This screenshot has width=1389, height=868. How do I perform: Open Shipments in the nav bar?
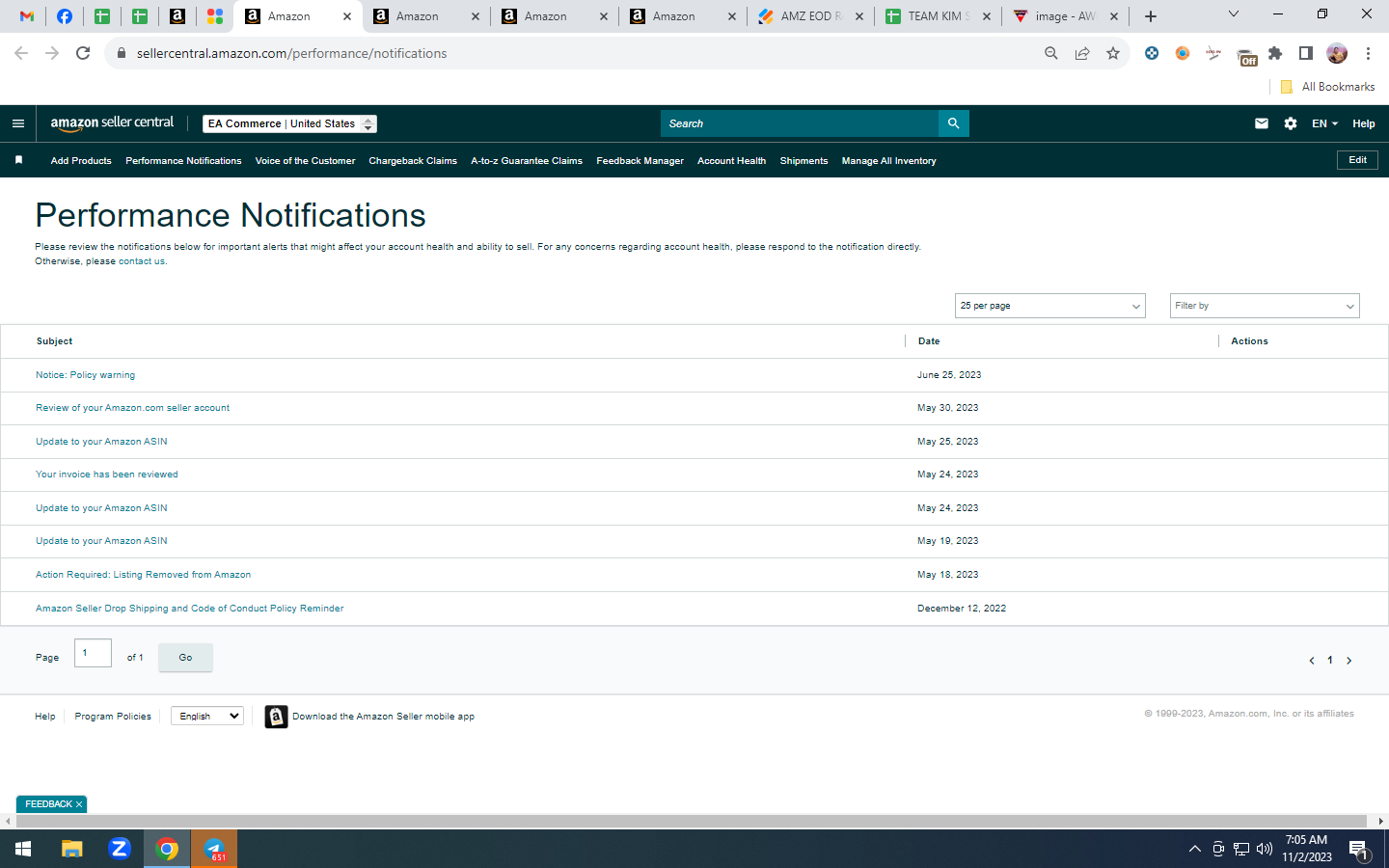(803, 161)
